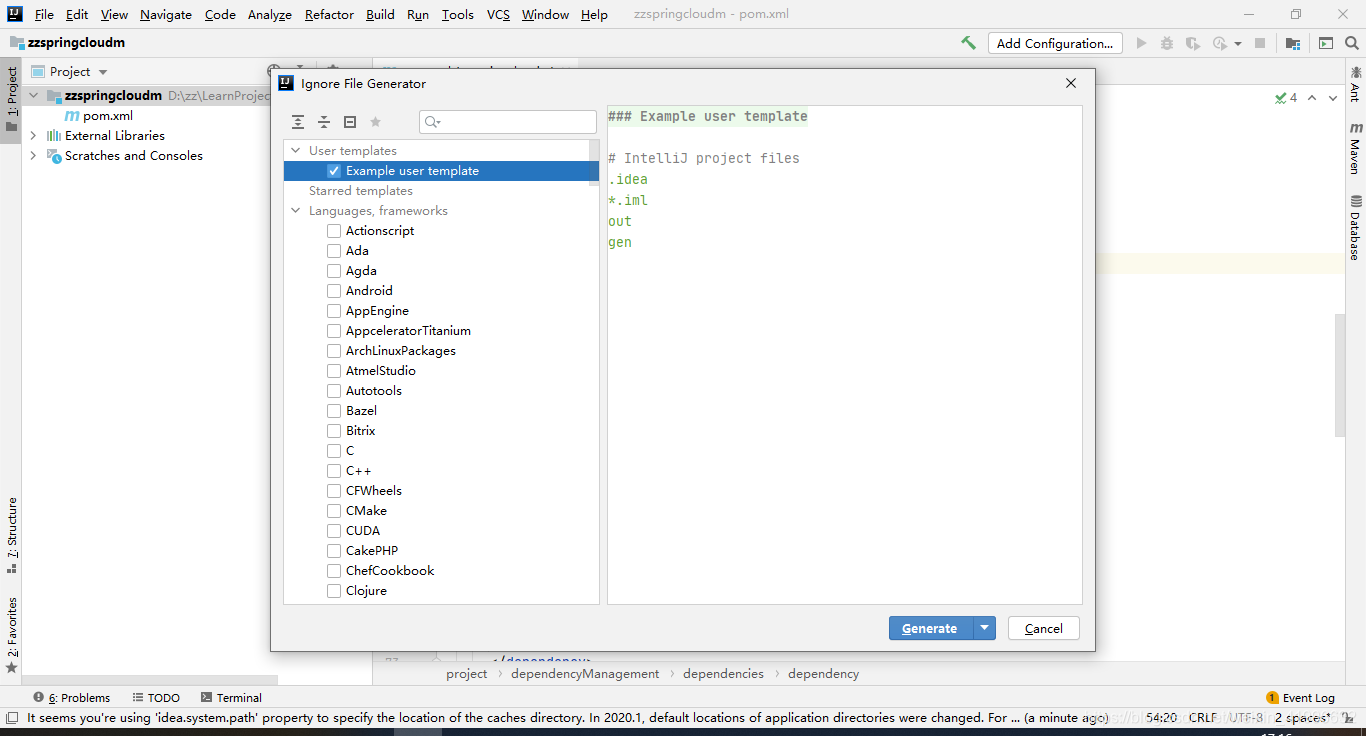The width and height of the screenshot is (1366, 736).
Task: Open the Terminal tool window
Action: [231, 698]
